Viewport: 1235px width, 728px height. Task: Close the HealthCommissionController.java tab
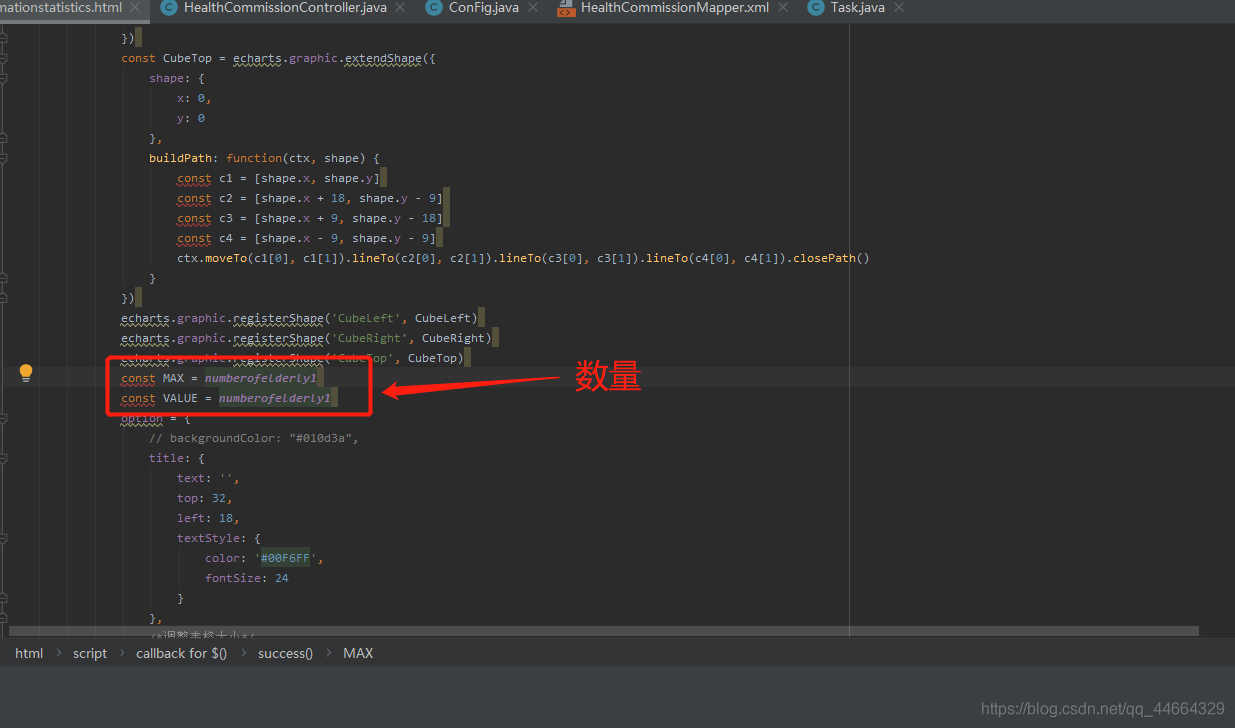400,8
